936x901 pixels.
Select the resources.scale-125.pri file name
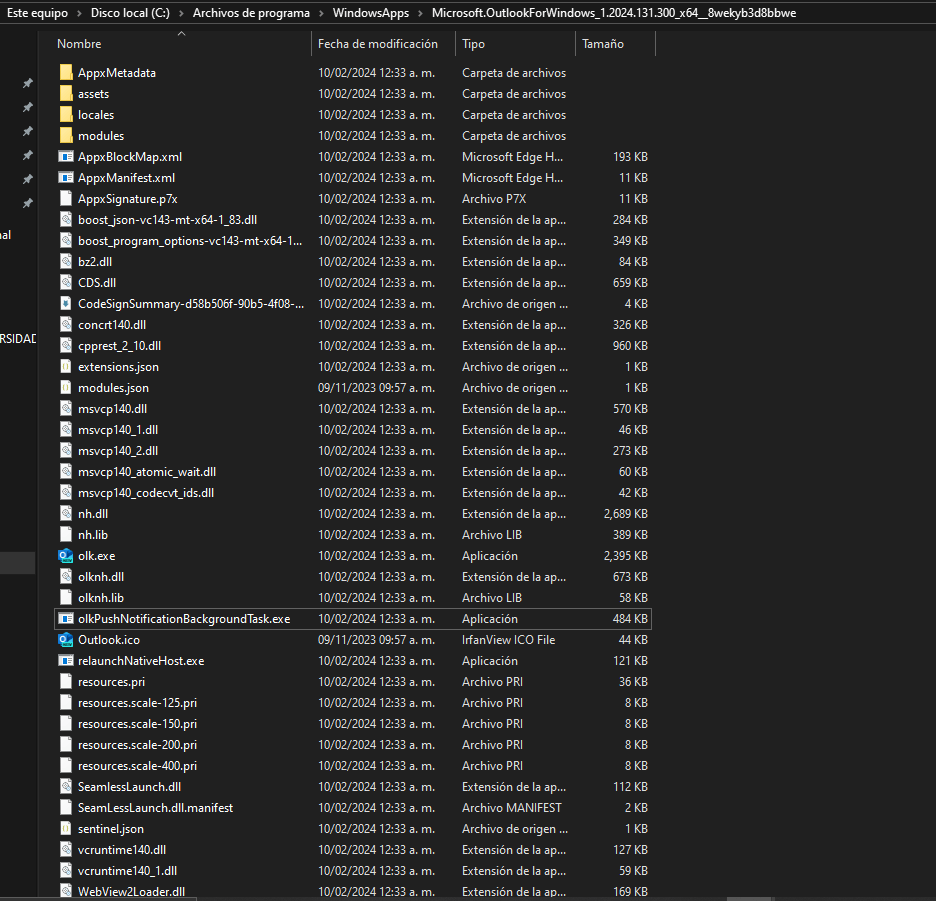pyautogui.click(x=137, y=702)
